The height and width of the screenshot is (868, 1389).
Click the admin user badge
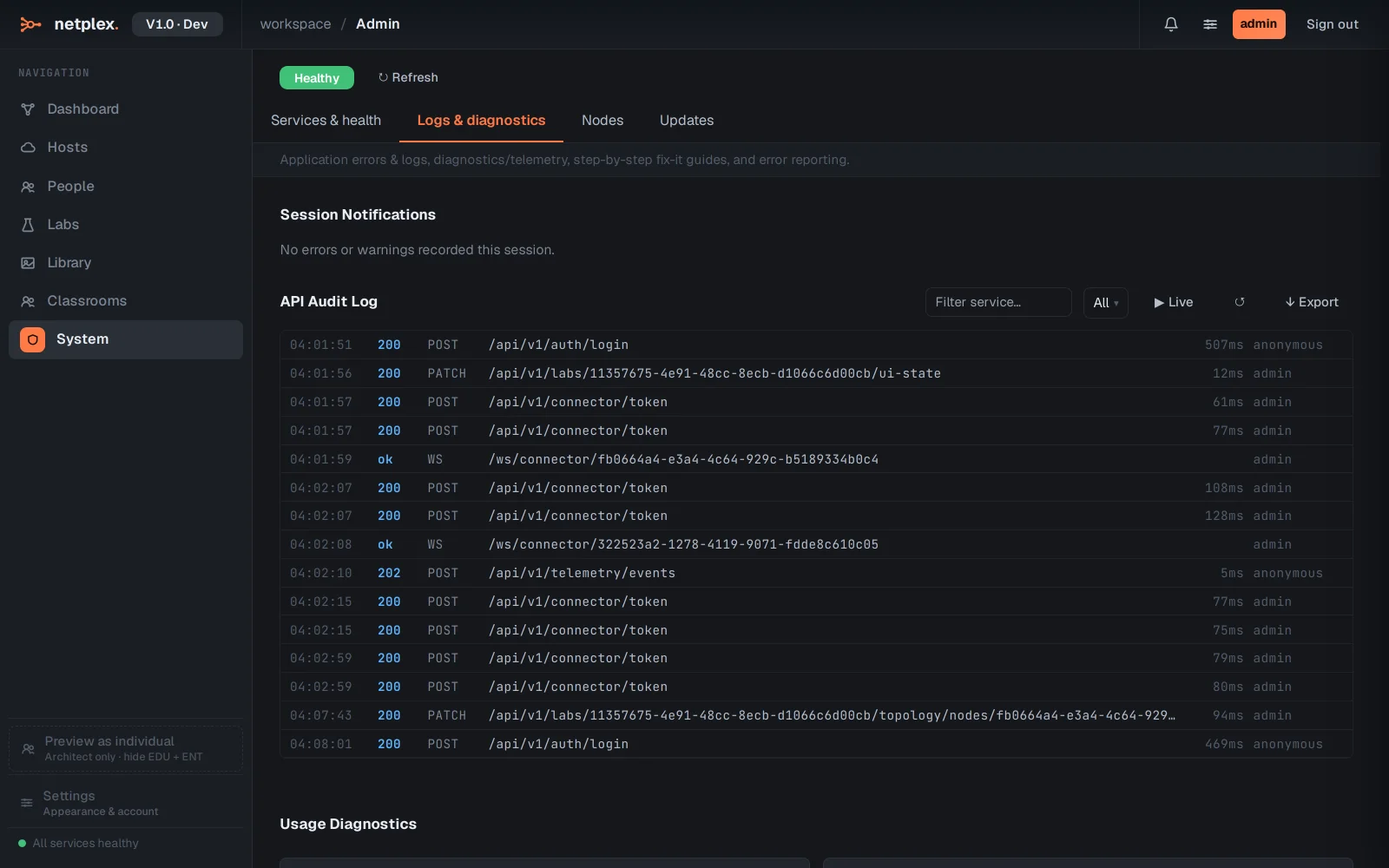[1259, 24]
